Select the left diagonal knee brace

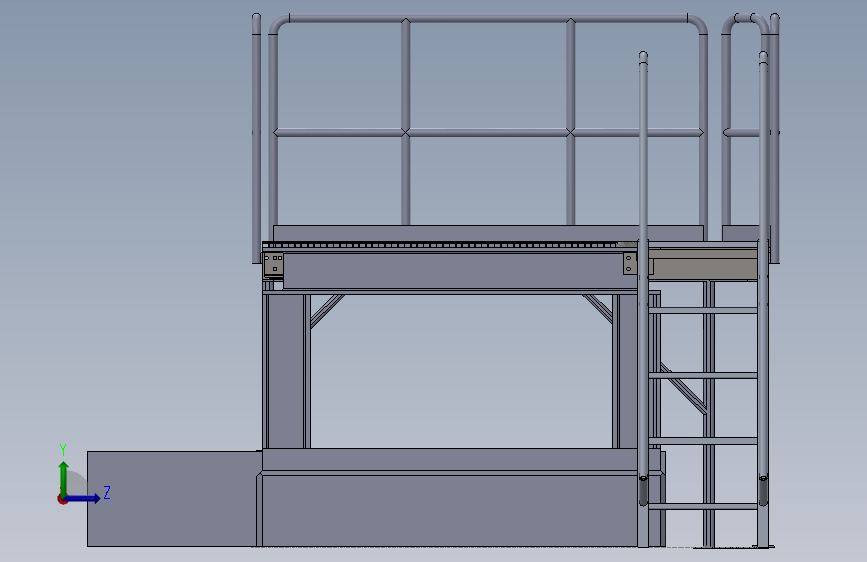327,310
